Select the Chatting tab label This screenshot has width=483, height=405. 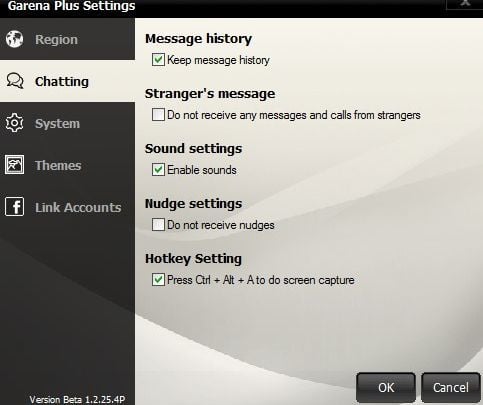[62, 81]
